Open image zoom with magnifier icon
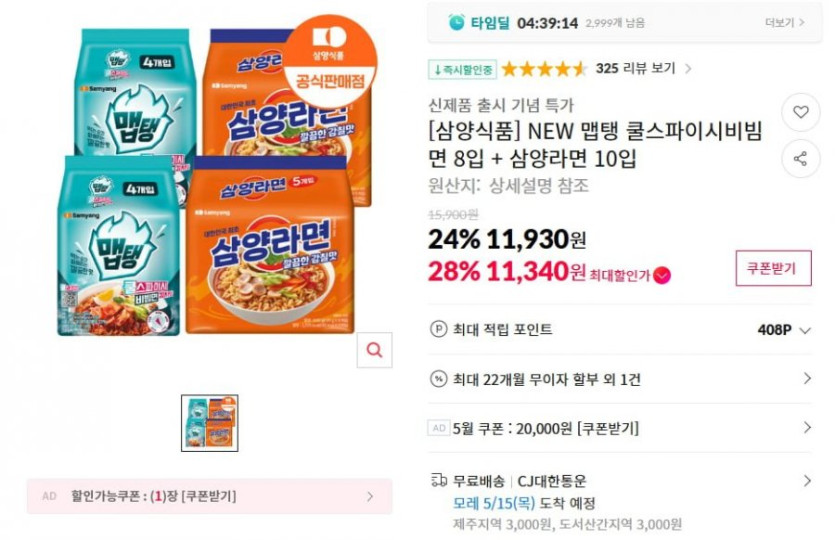This screenshot has width=835, height=540. (x=374, y=350)
